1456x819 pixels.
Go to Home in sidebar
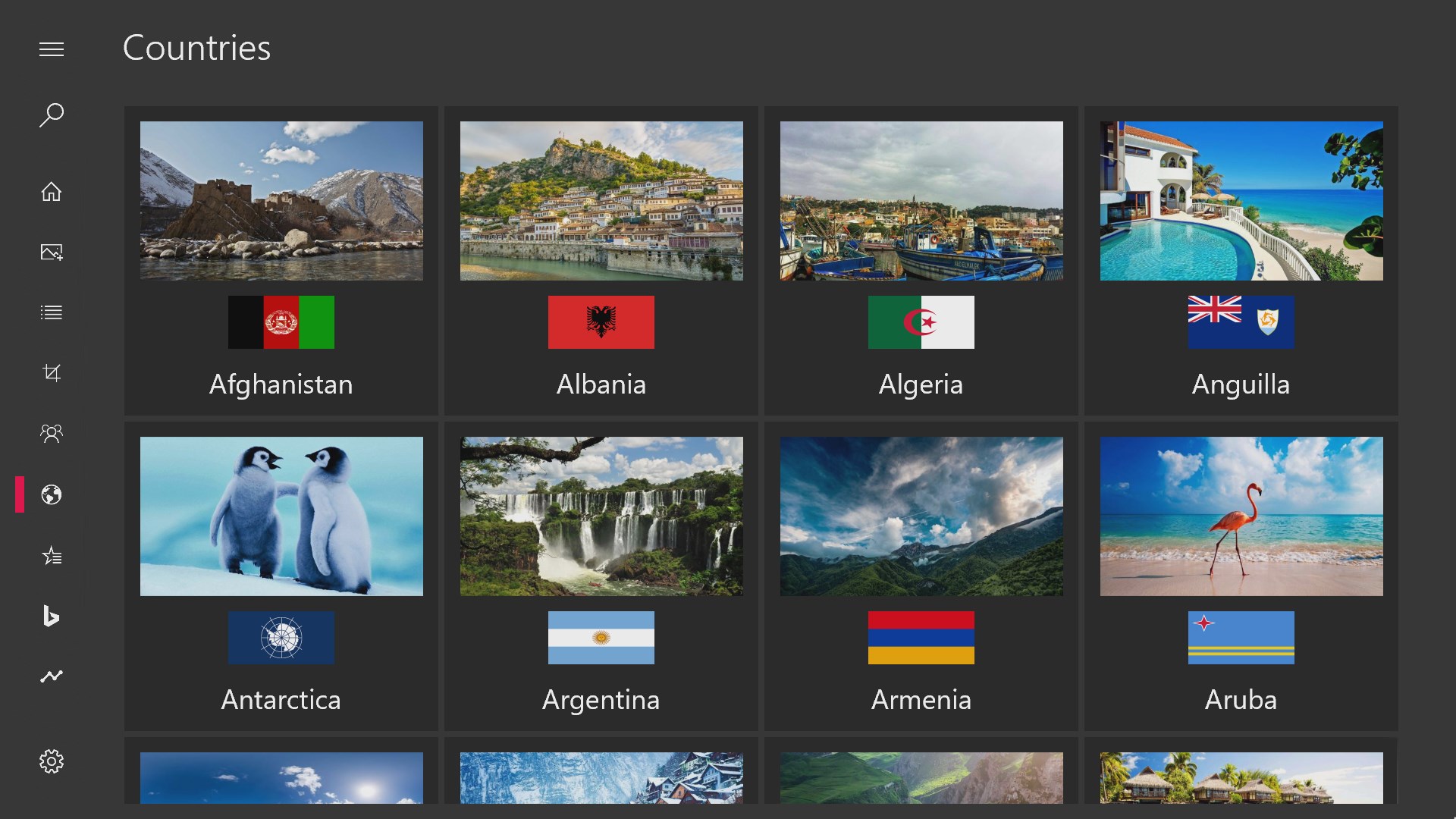[52, 191]
